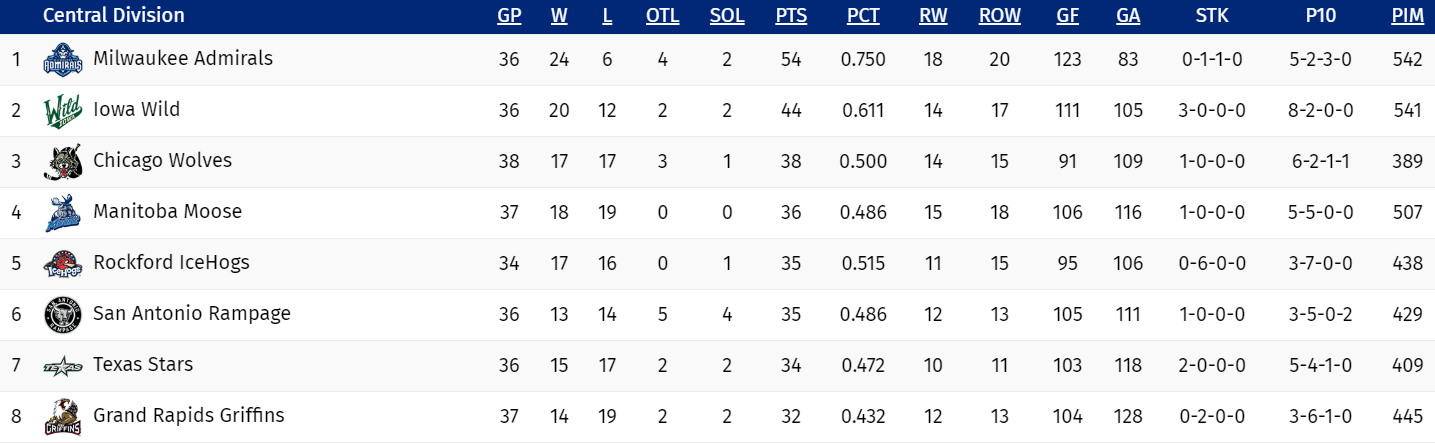Sort table by GP column header
The width and height of the screenshot is (1435, 443).
pos(509,16)
